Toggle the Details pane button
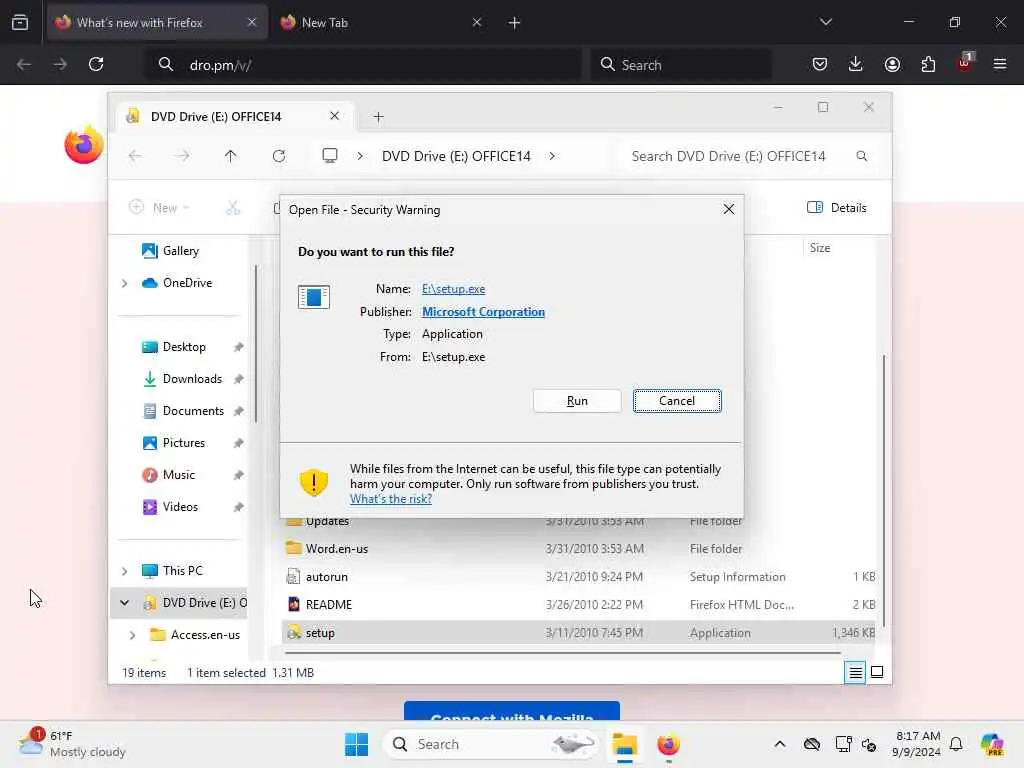Screen dimensions: 1024x768 point(837,208)
